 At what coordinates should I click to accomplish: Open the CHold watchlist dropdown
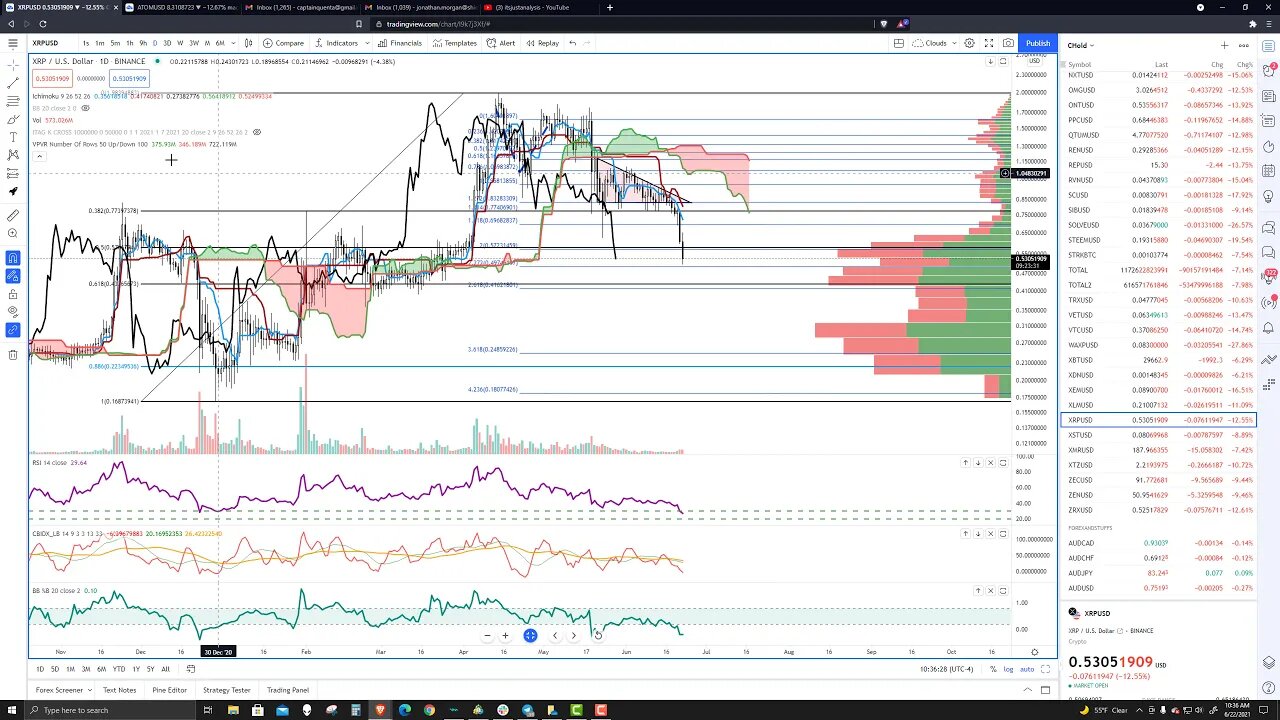pos(1081,45)
